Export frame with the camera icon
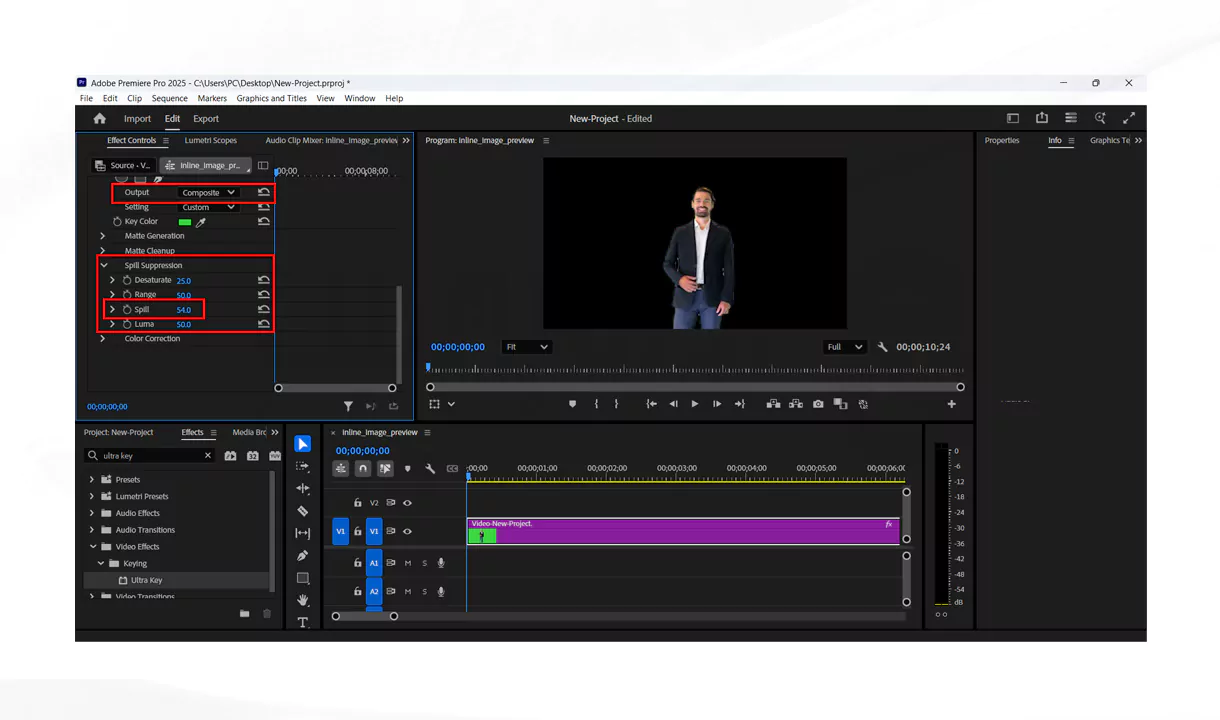 [818, 404]
